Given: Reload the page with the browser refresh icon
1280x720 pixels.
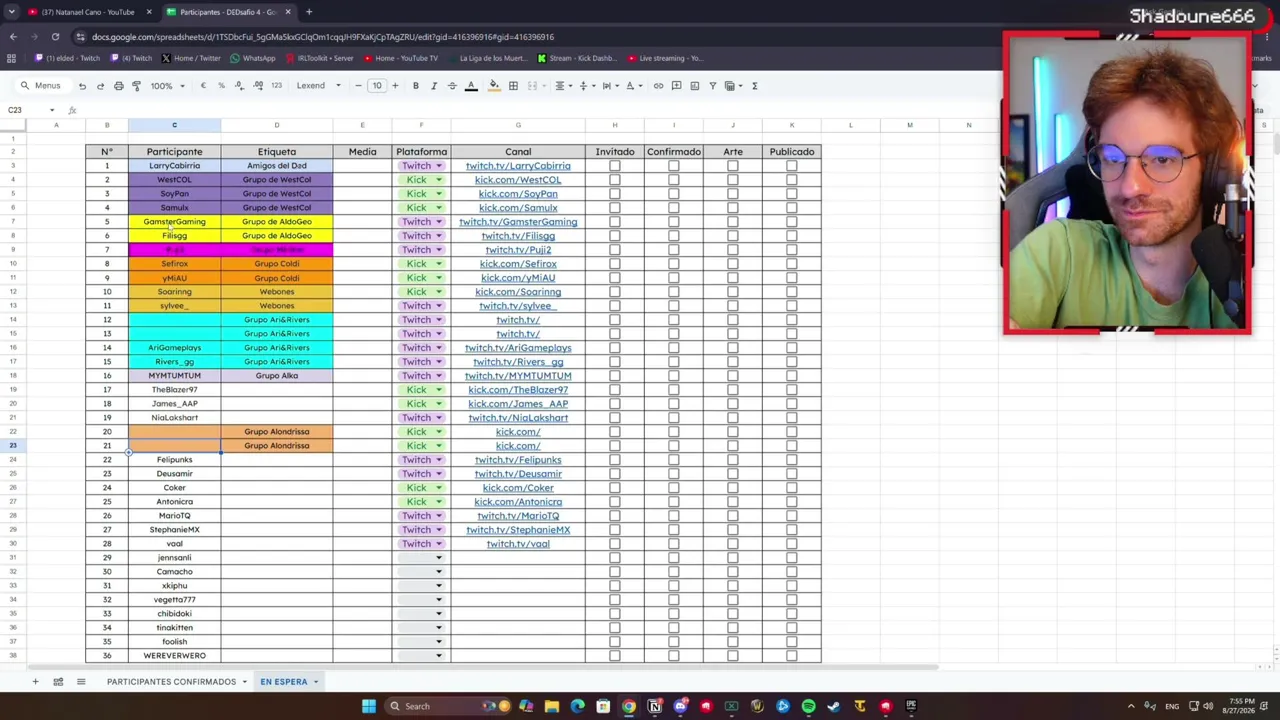Looking at the screenshot, I should tap(55, 37).
